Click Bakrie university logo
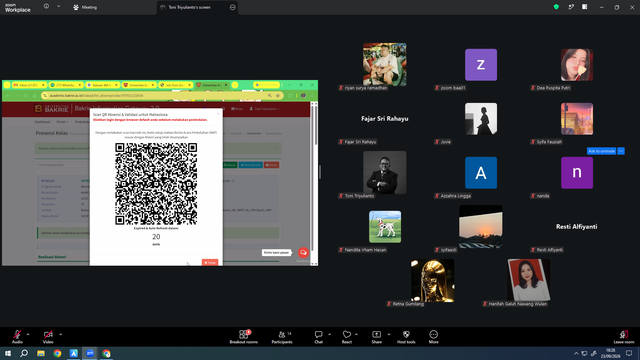The height and width of the screenshot is (360, 640). pyautogui.click(x=52, y=109)
